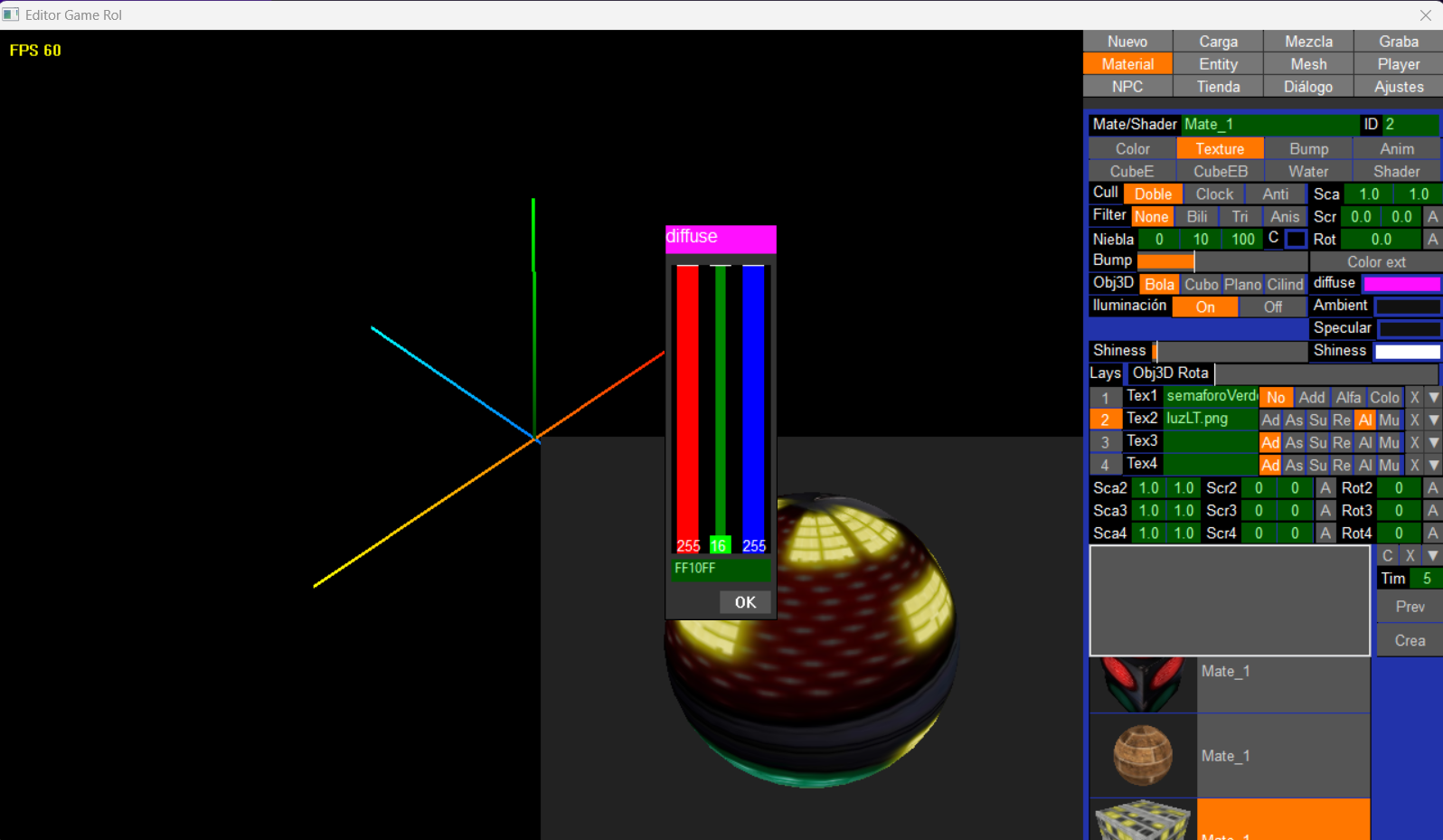Set Cull mode to Clock
This screenshot has width=1443, height=840.
[1213, 194]
